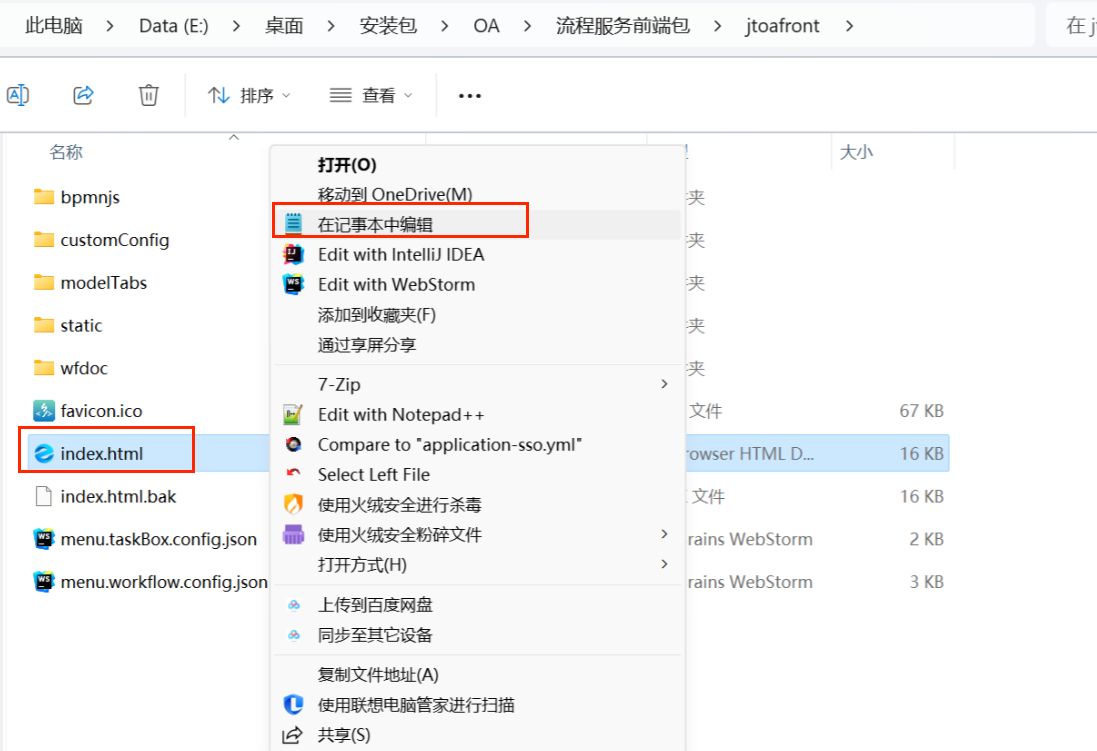Select 复制文件地址(A) menu entry
Viewport: 1097px width, 751px height.
pos(378,674)
